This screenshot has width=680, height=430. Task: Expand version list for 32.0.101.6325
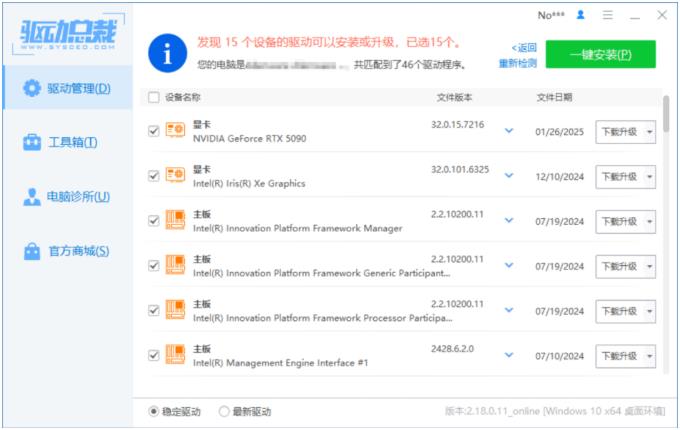[509, 176]
